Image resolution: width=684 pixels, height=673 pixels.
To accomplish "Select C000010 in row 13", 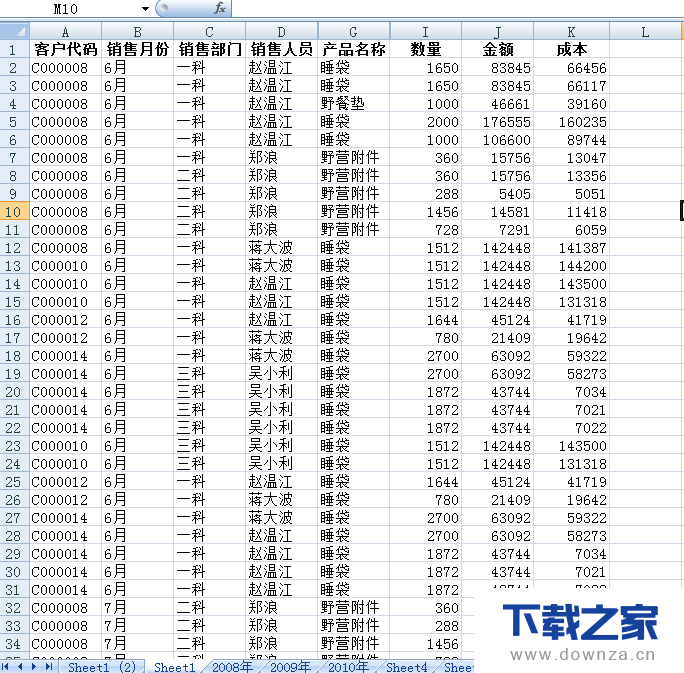I will [x=65, y=266].
